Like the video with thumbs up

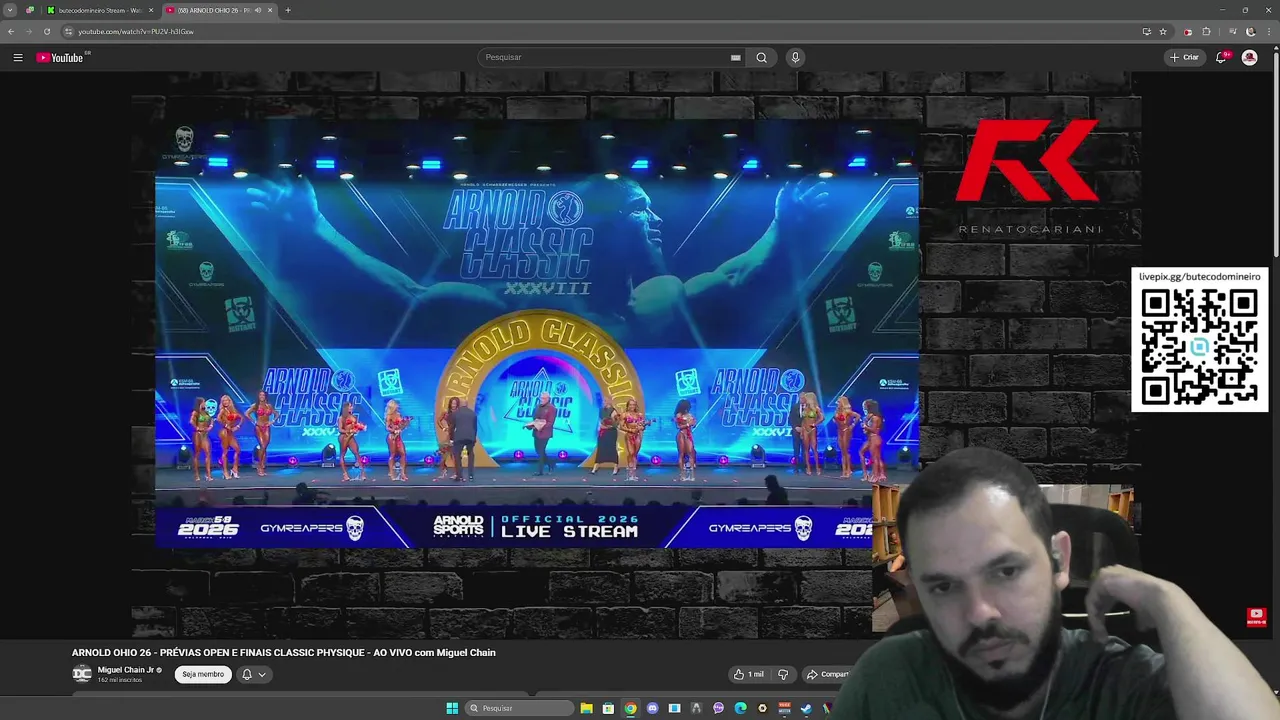coord(749,674)
